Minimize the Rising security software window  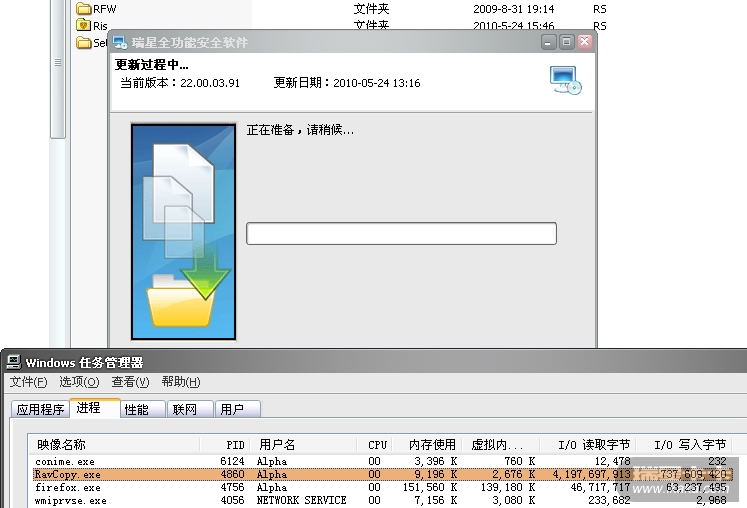[548, 42]
